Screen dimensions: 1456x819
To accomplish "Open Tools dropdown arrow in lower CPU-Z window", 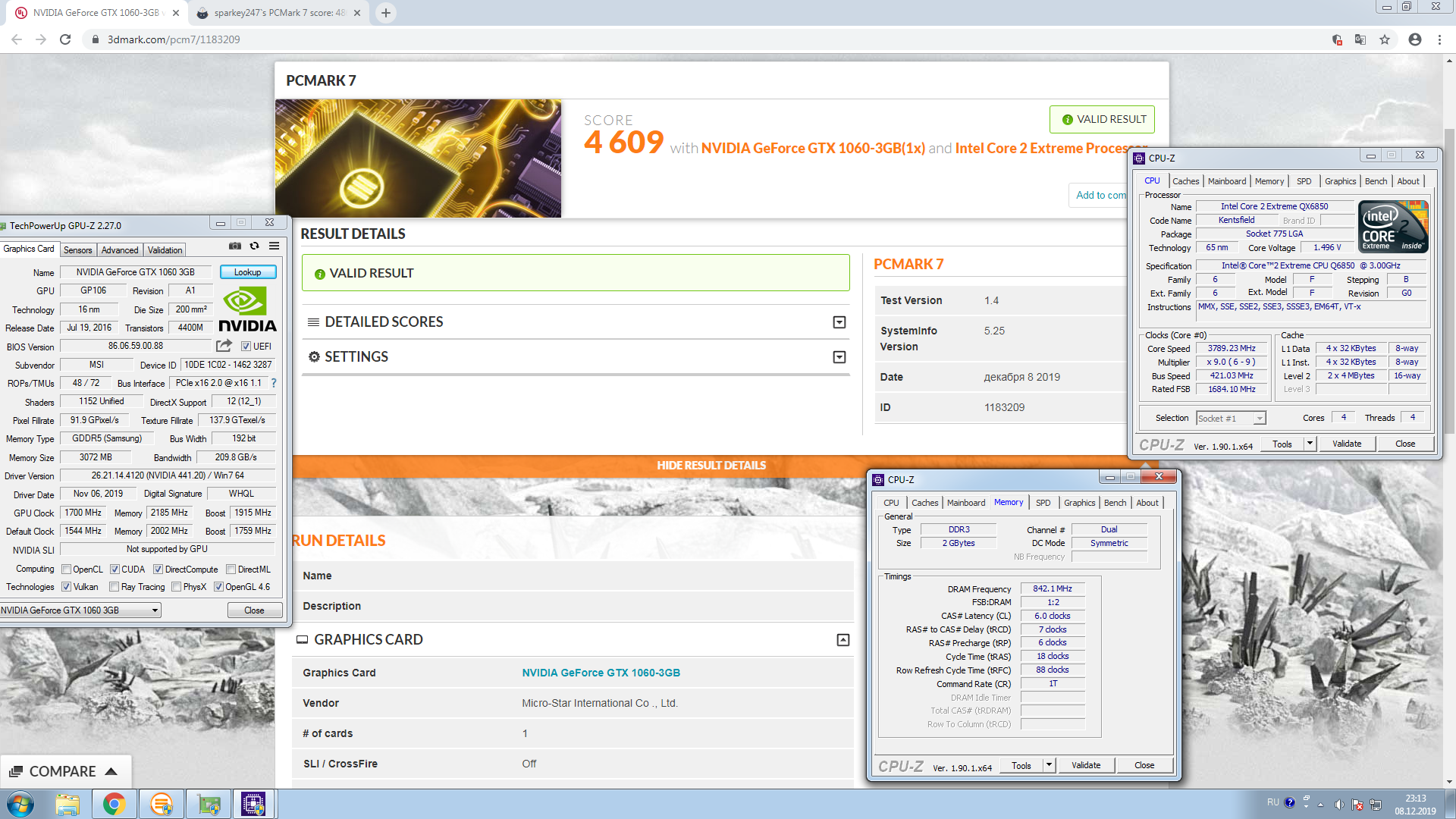I will coord(1049,765).
